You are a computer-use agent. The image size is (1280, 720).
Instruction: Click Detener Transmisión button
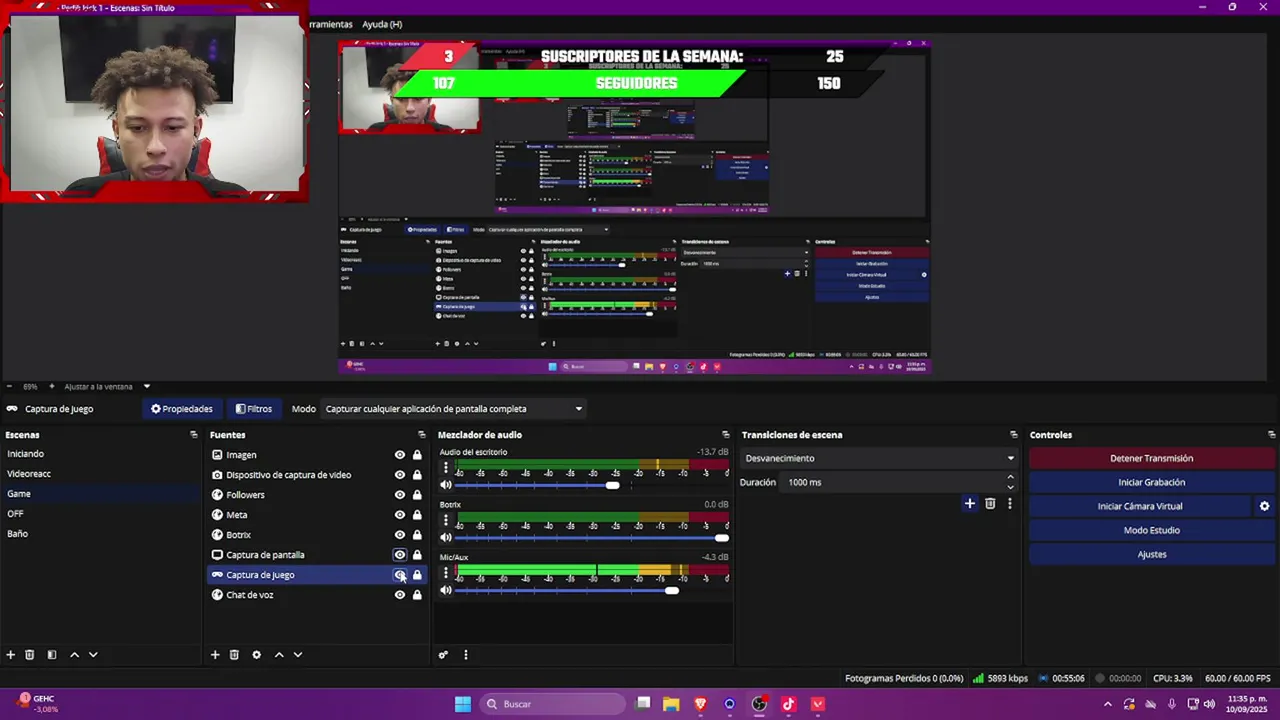pos(1152,458)
